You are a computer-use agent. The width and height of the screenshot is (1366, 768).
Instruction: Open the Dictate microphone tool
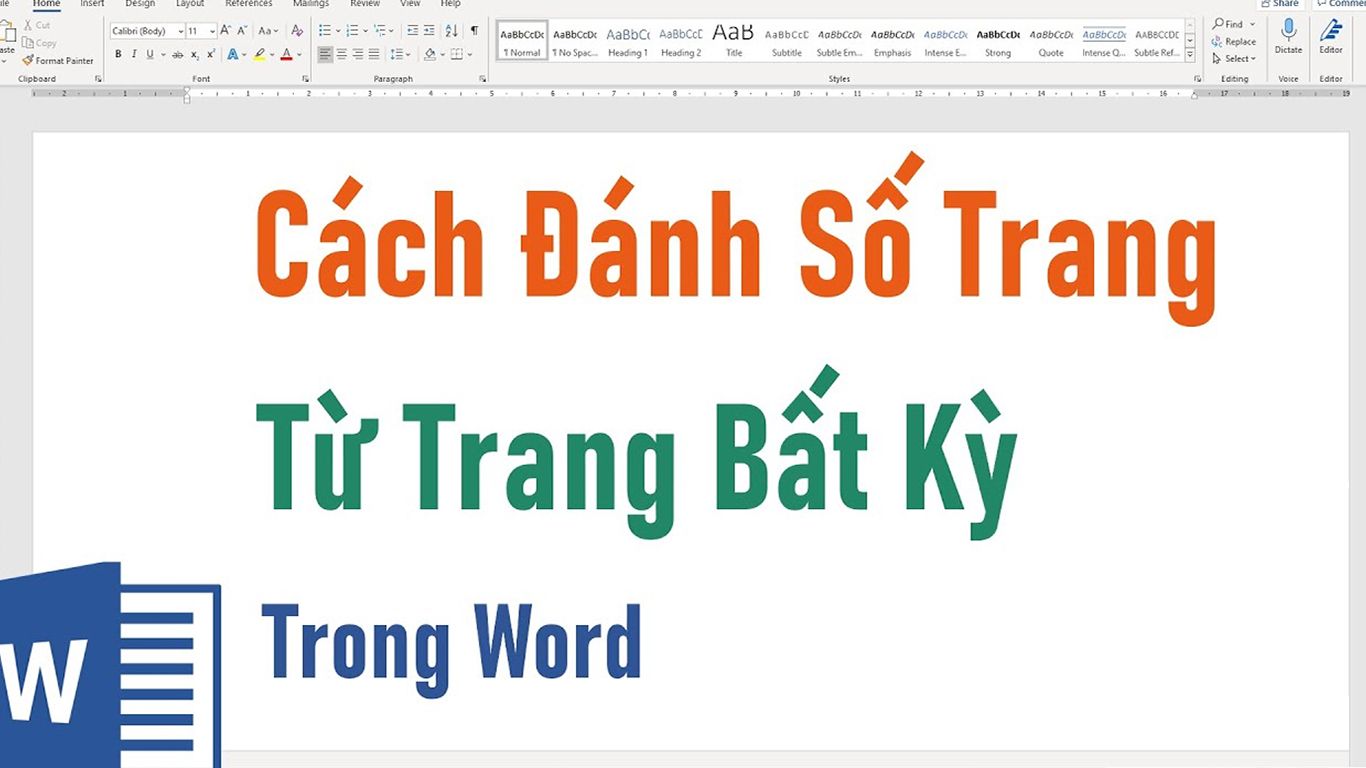point(1288,36)
